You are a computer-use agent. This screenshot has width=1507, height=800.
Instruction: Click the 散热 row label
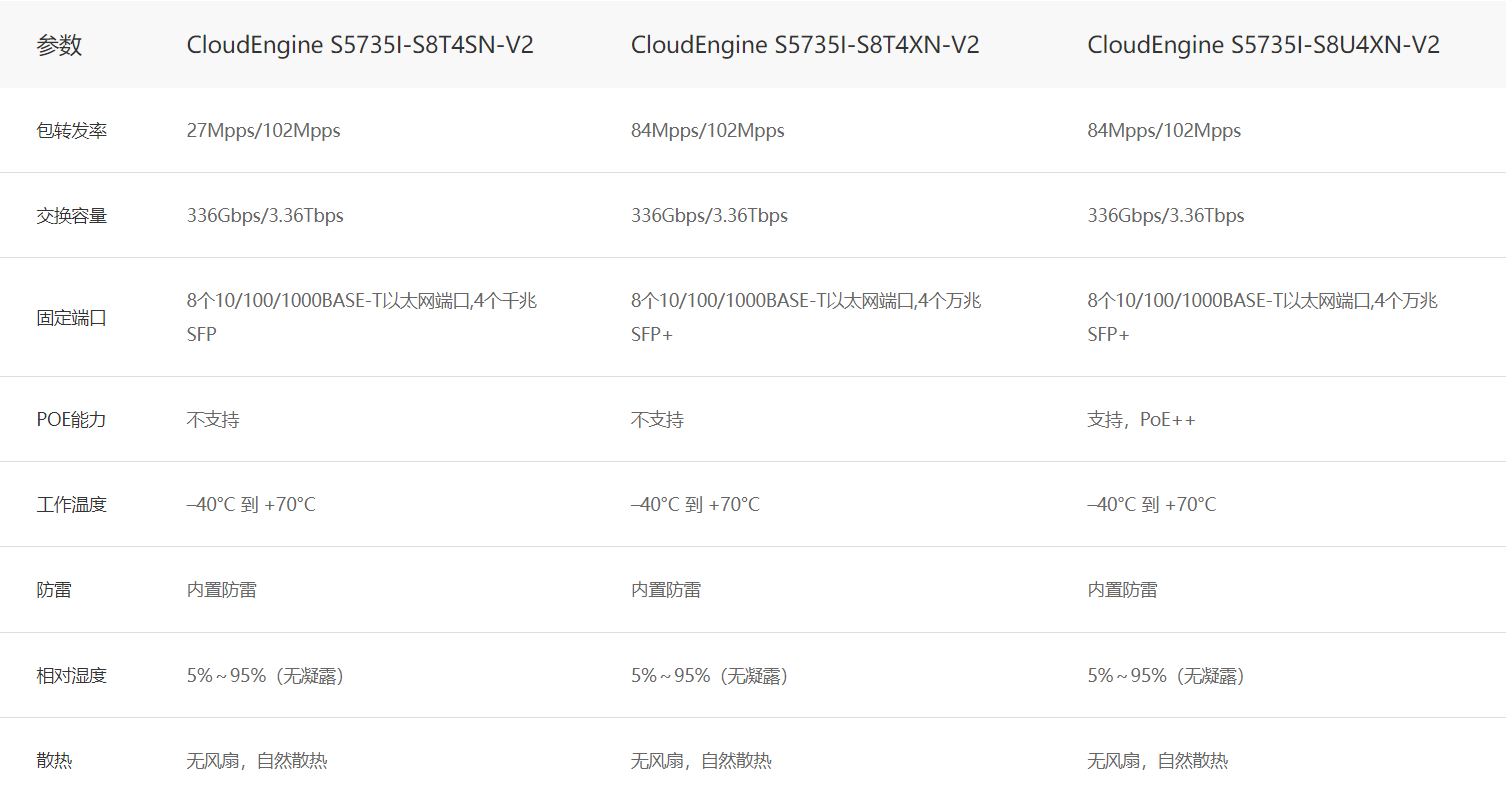(54, 761)
